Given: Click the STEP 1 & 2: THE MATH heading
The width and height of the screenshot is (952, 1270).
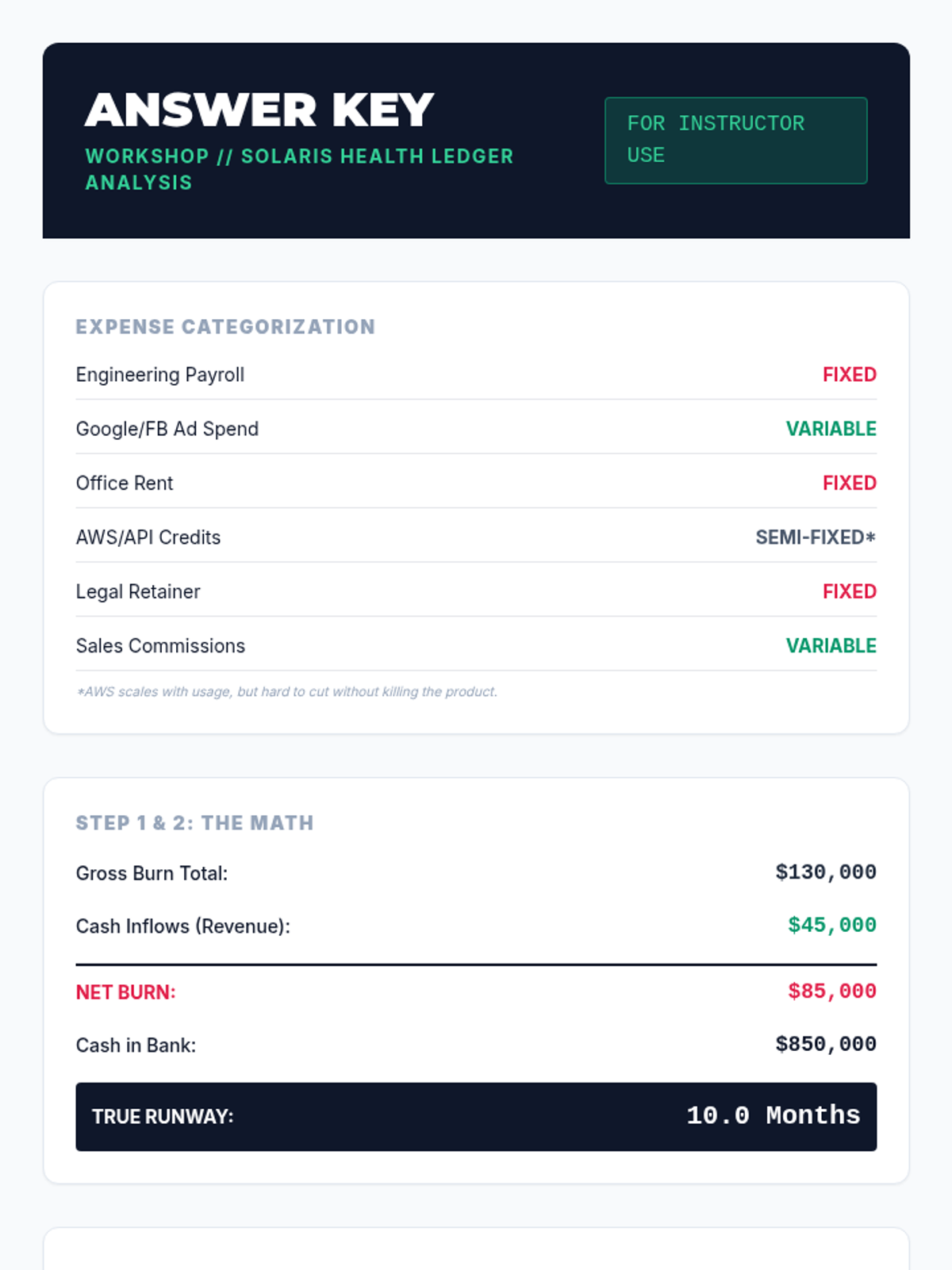Looking at the screenshot, I should click(x=194, y=823).
